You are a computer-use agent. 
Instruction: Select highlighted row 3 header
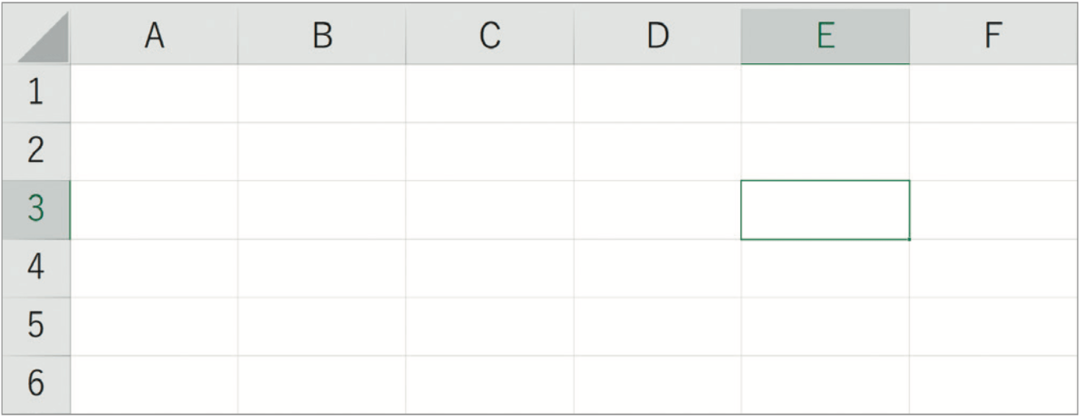click(36, 210)
